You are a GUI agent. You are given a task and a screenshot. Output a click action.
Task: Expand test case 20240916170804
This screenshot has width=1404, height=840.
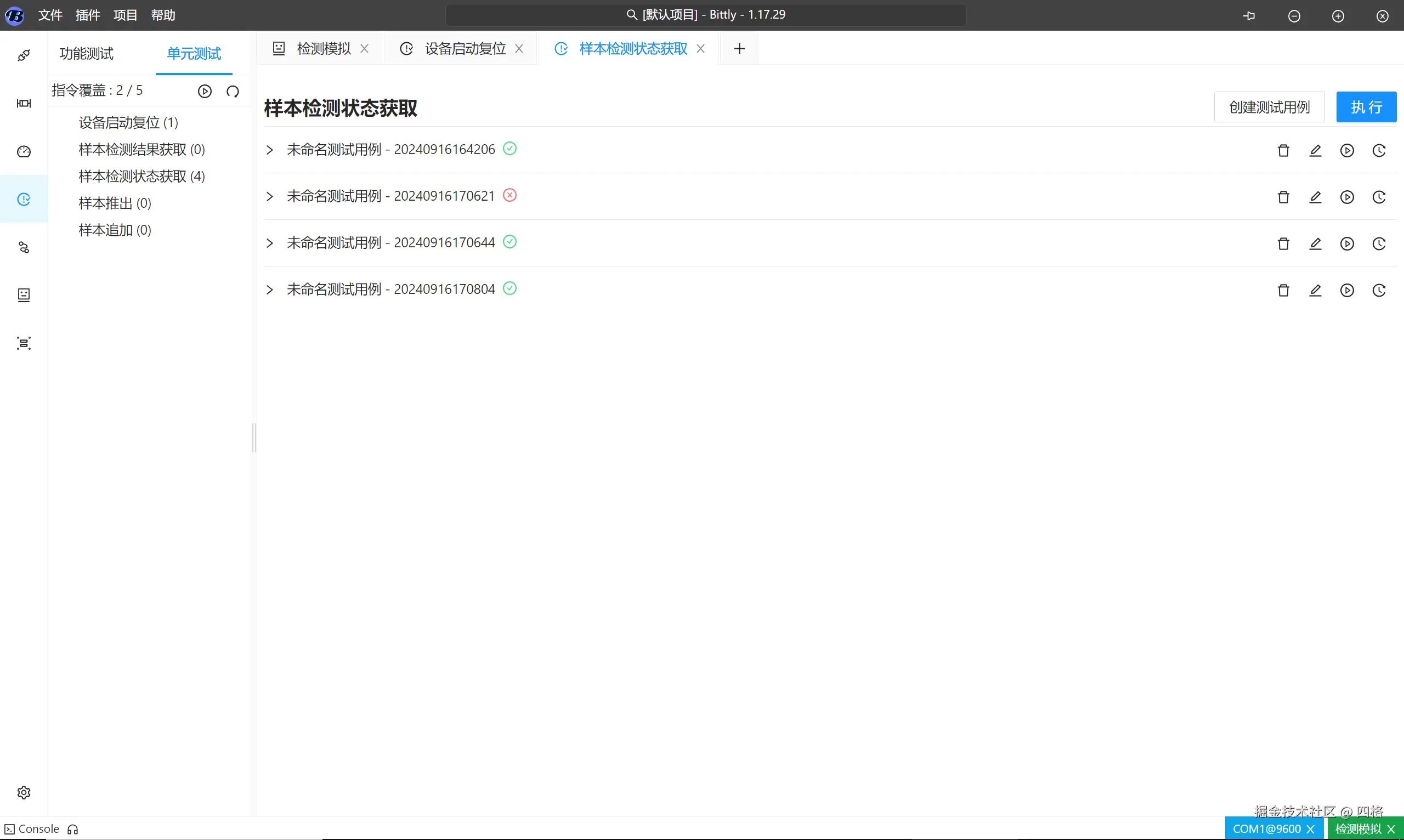coord(269,290)
